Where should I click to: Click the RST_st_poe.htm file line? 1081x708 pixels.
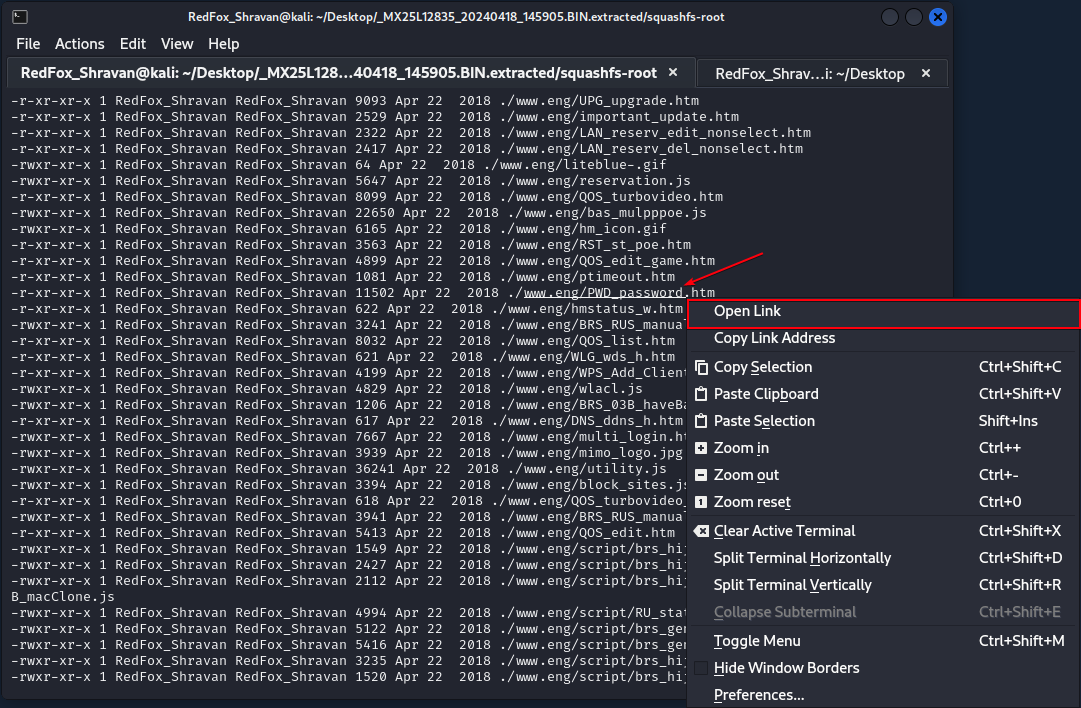[351, 245]
